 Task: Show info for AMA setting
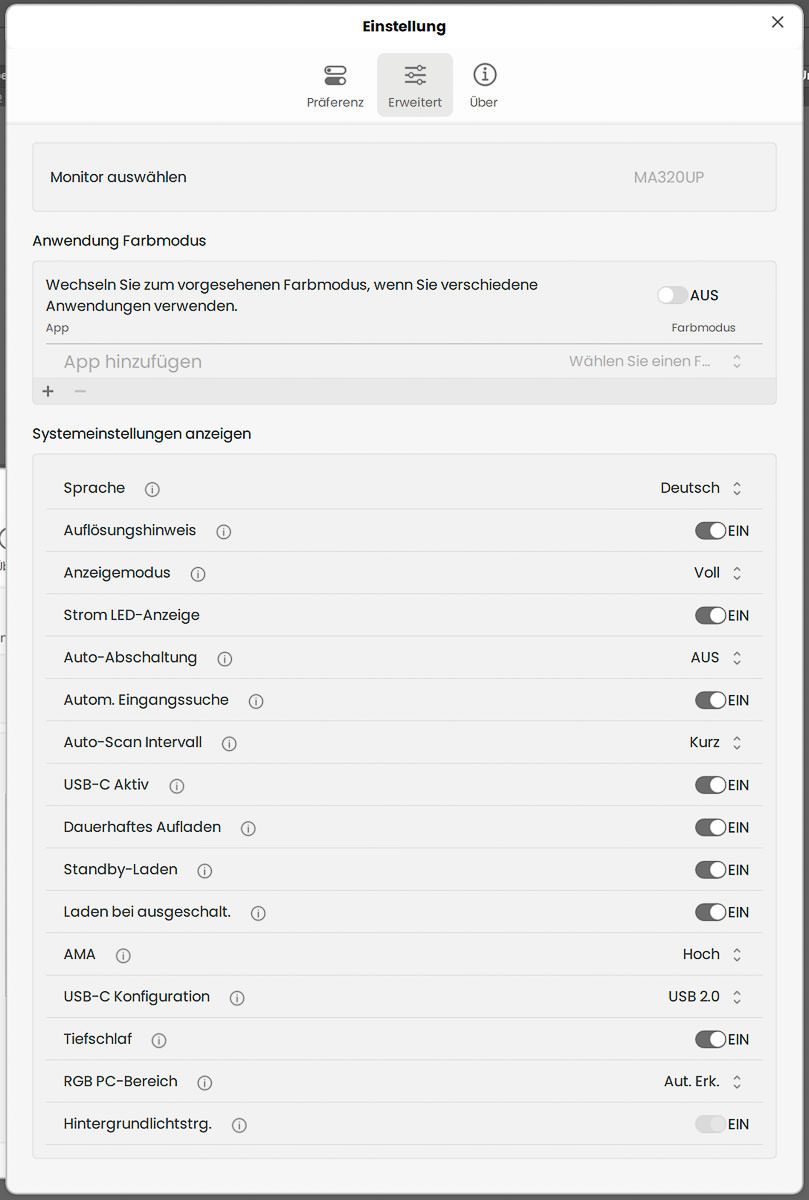(x=123, y=956)
